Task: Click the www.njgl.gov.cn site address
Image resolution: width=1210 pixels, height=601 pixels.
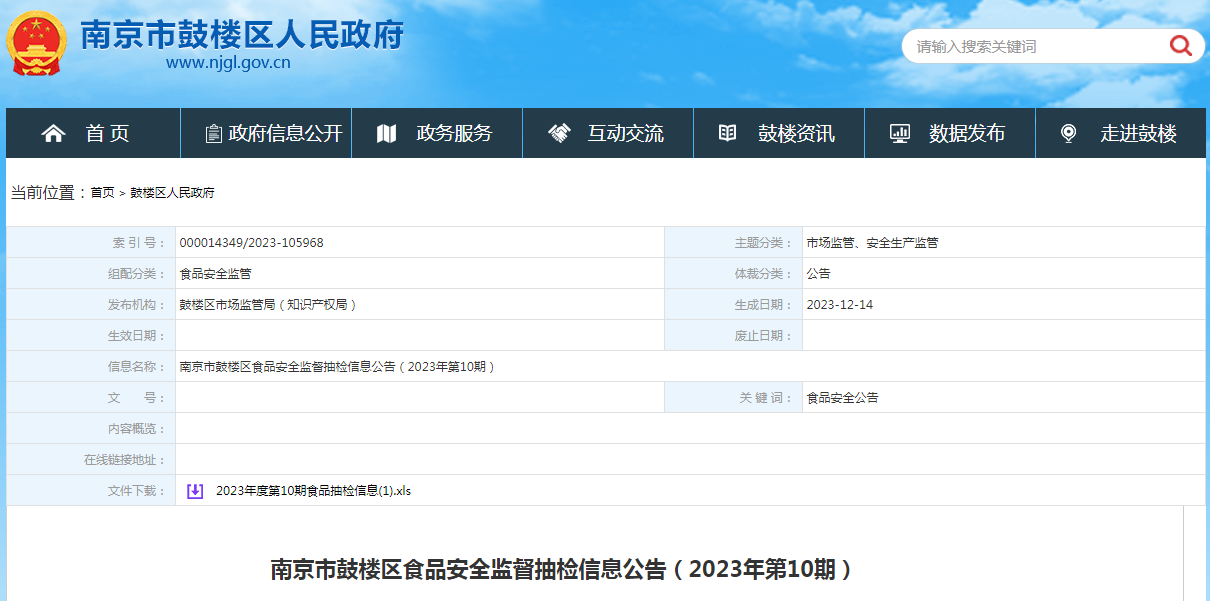Action: tap(228, 63)
